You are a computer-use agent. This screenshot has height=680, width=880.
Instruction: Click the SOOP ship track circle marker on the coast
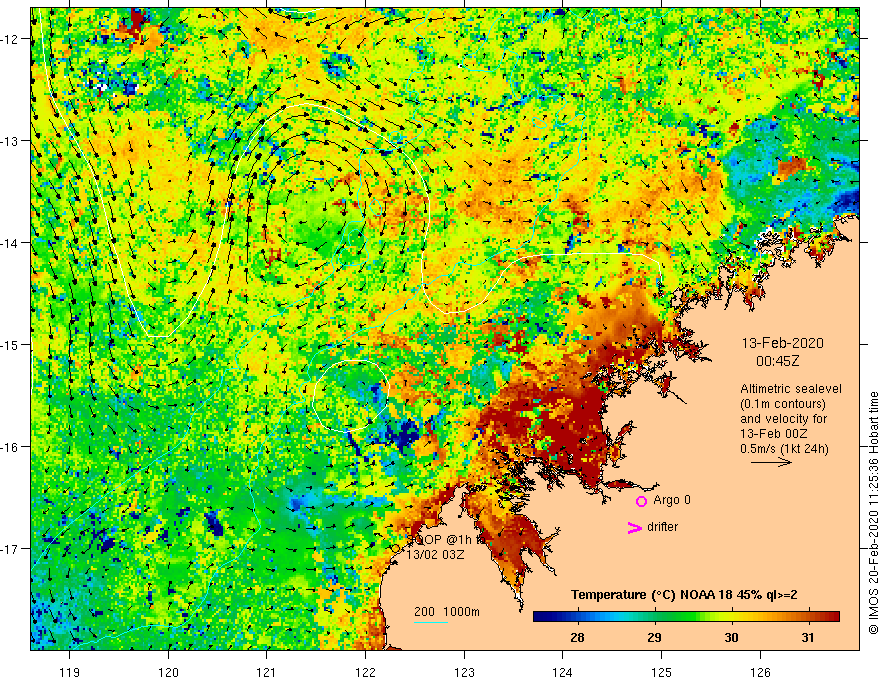pos(396,548)
